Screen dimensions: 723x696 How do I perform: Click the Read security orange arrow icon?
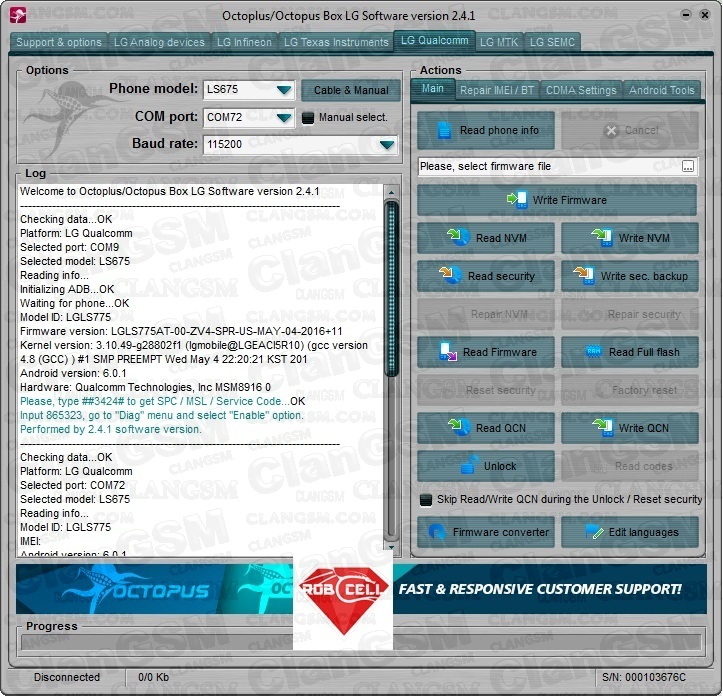click(450, 275)
